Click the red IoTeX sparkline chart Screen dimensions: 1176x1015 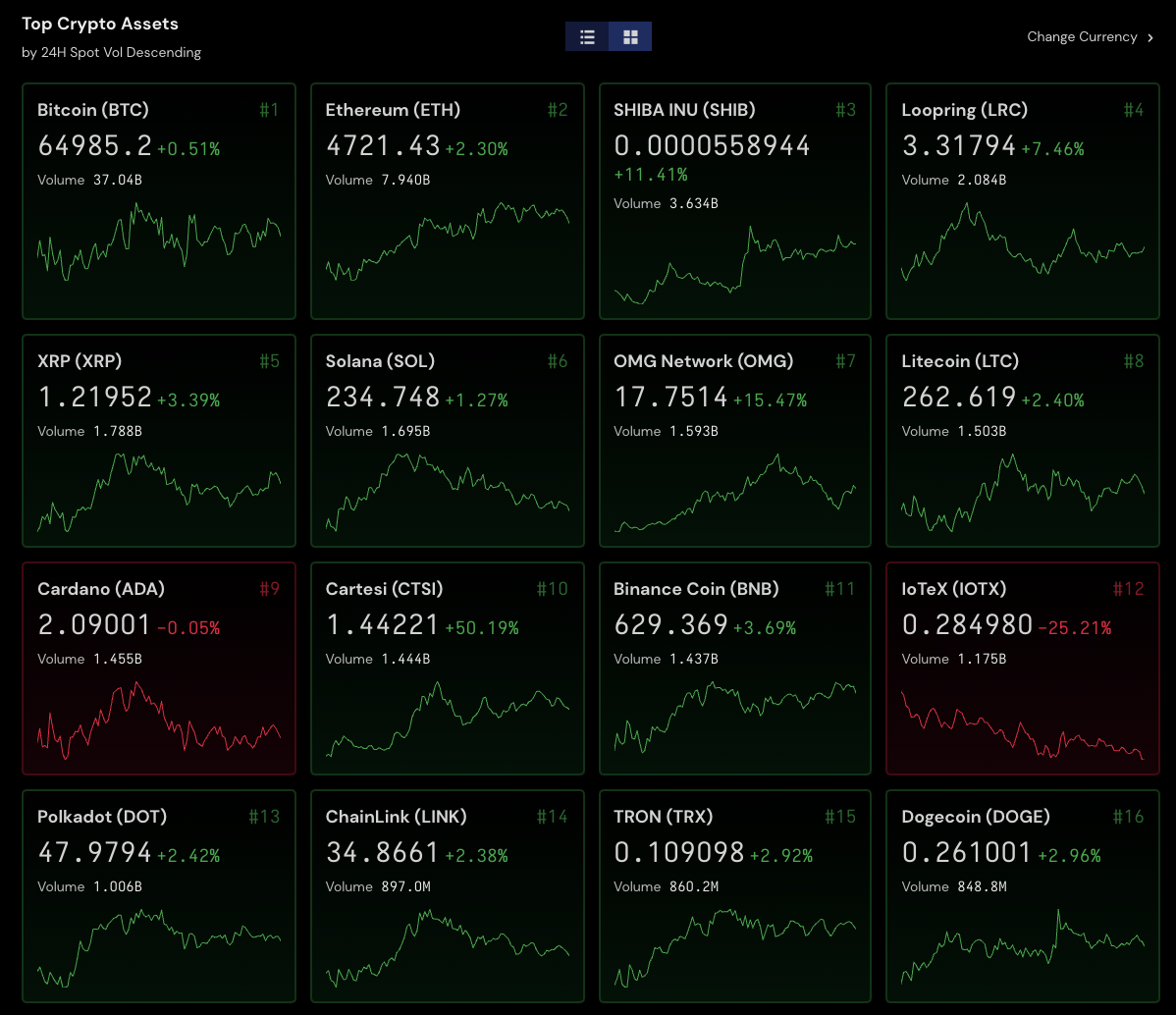[x=1023, y=724]
